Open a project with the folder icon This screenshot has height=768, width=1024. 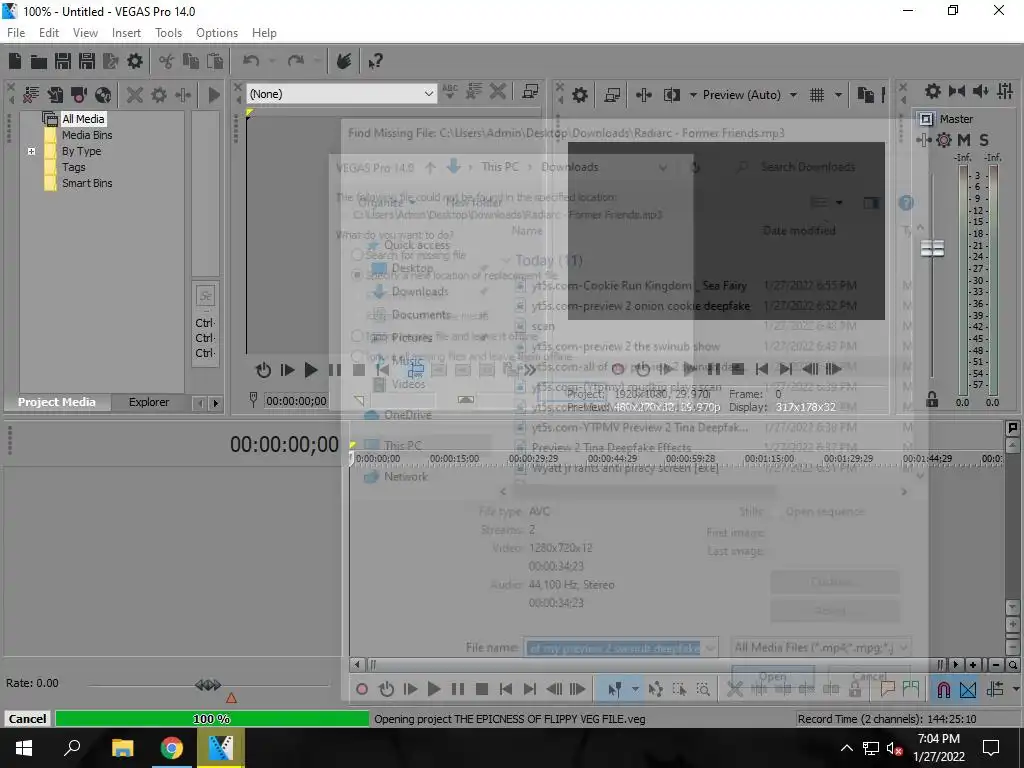pyautogui.click(x=39, y=61)
